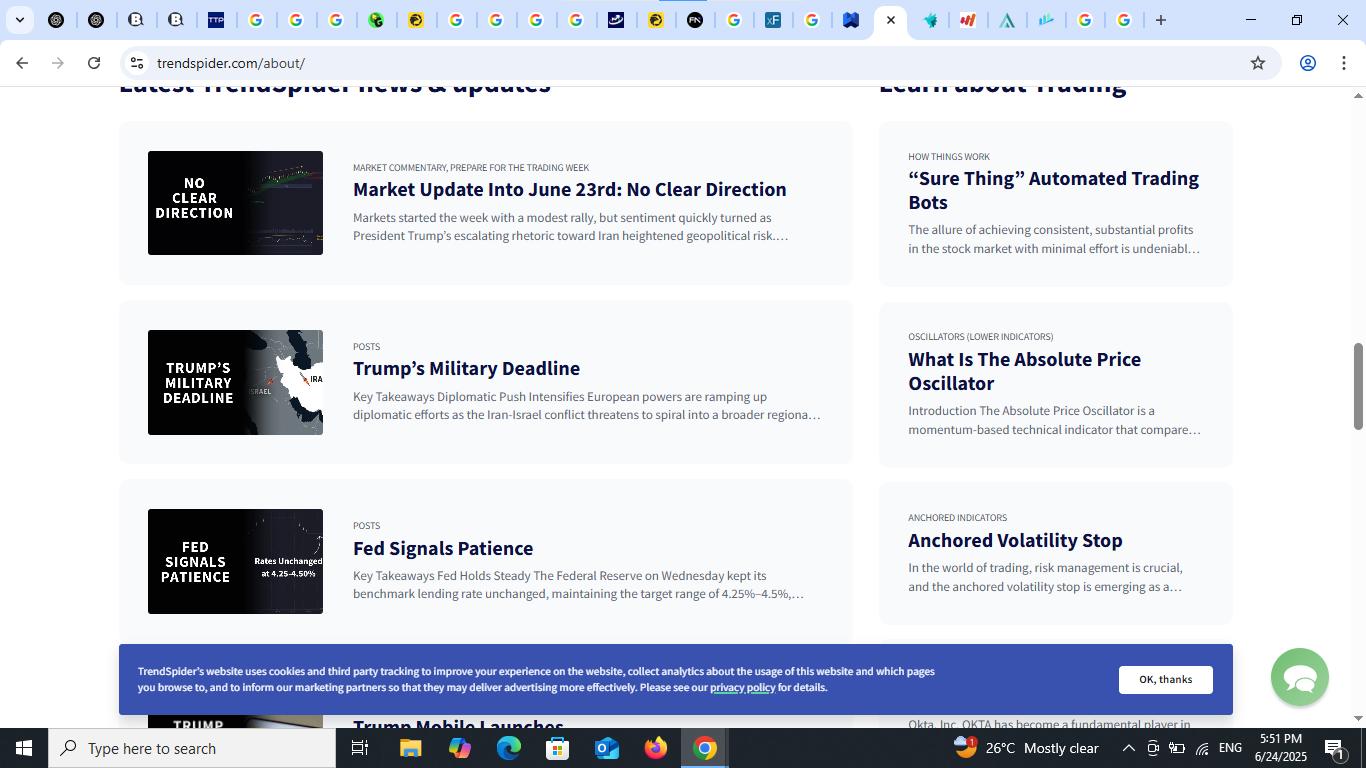Open Anchored Volatility Stop article
Screen dimensions: 1366x768
[1015, 540]
